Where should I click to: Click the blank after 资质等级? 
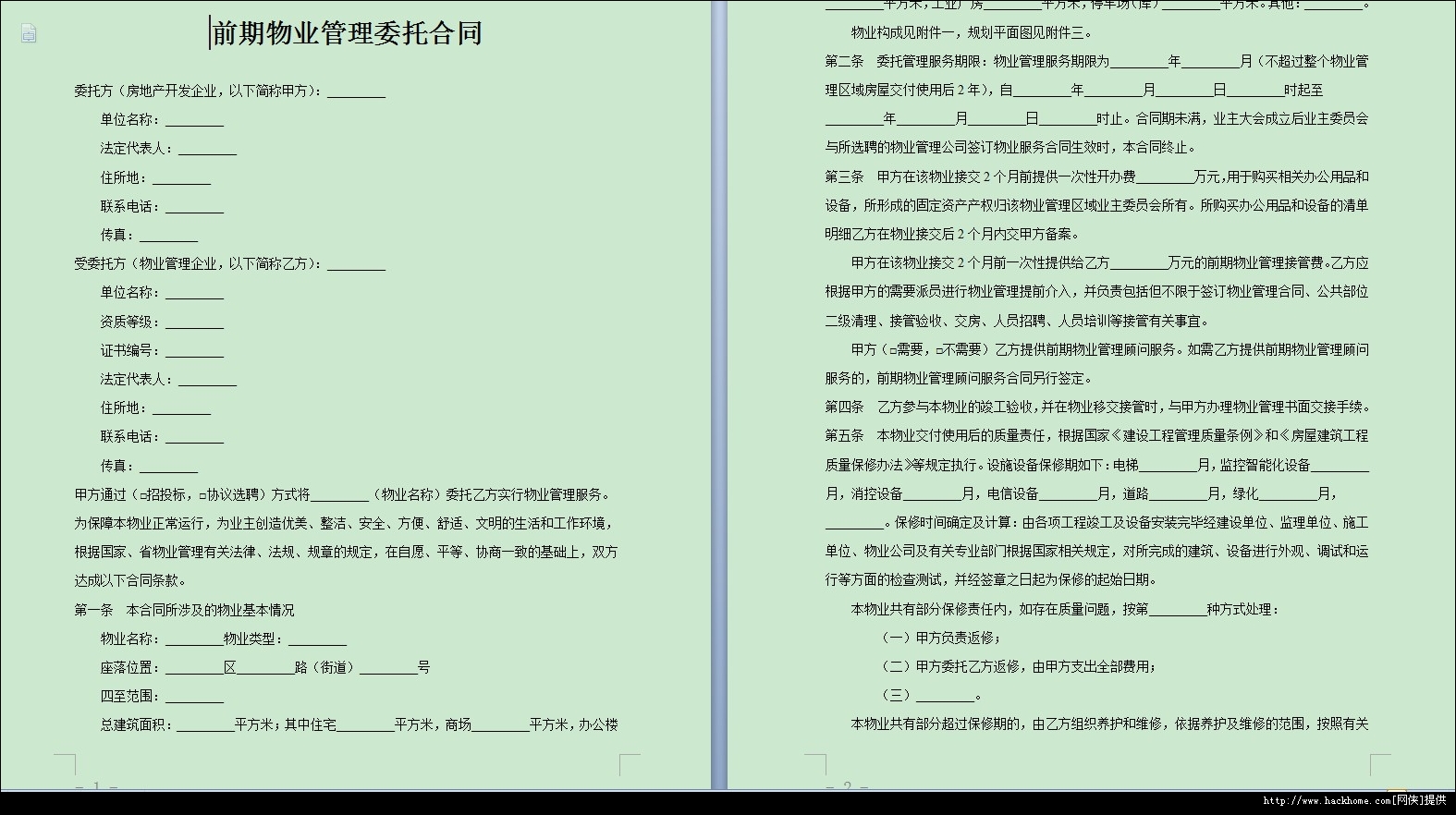[194, 322]
